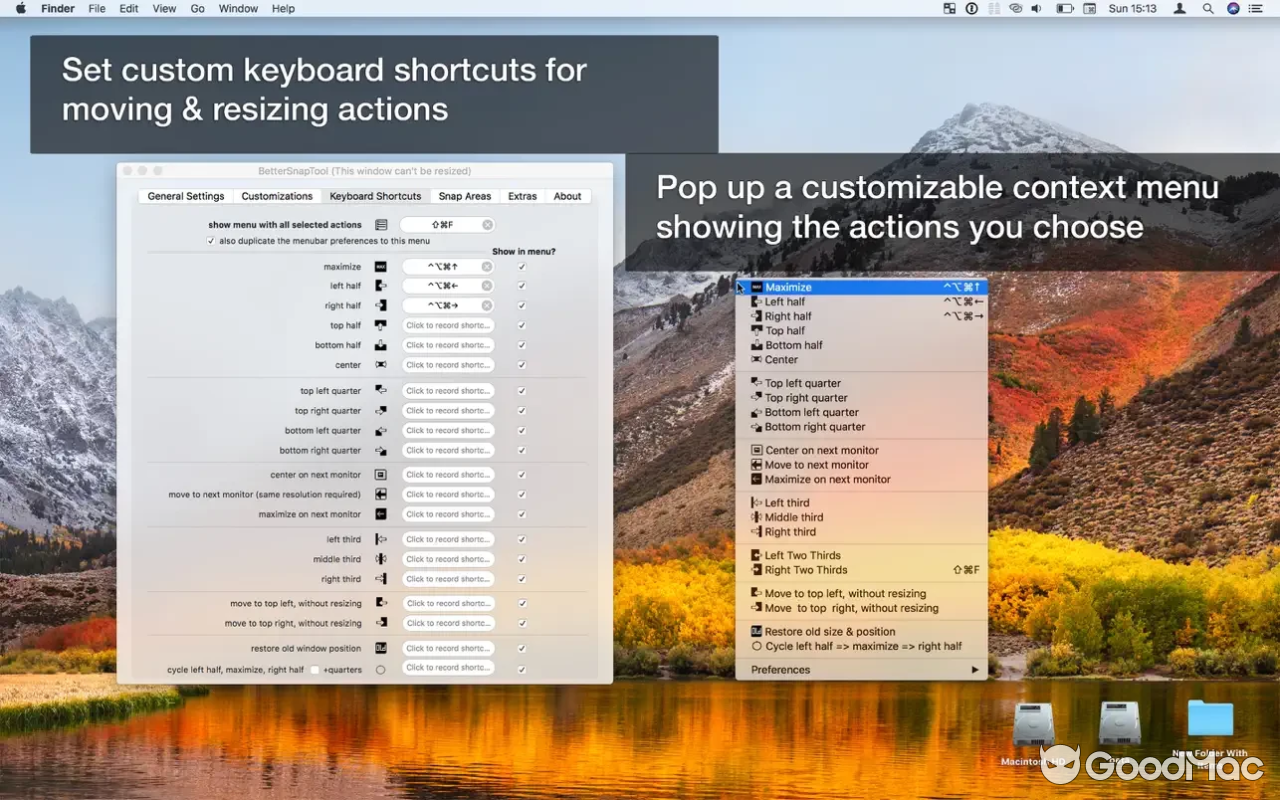1280x800 pixels.
Task: Select the maximize action icon in shortcuts list
Action: click(382, 266)
